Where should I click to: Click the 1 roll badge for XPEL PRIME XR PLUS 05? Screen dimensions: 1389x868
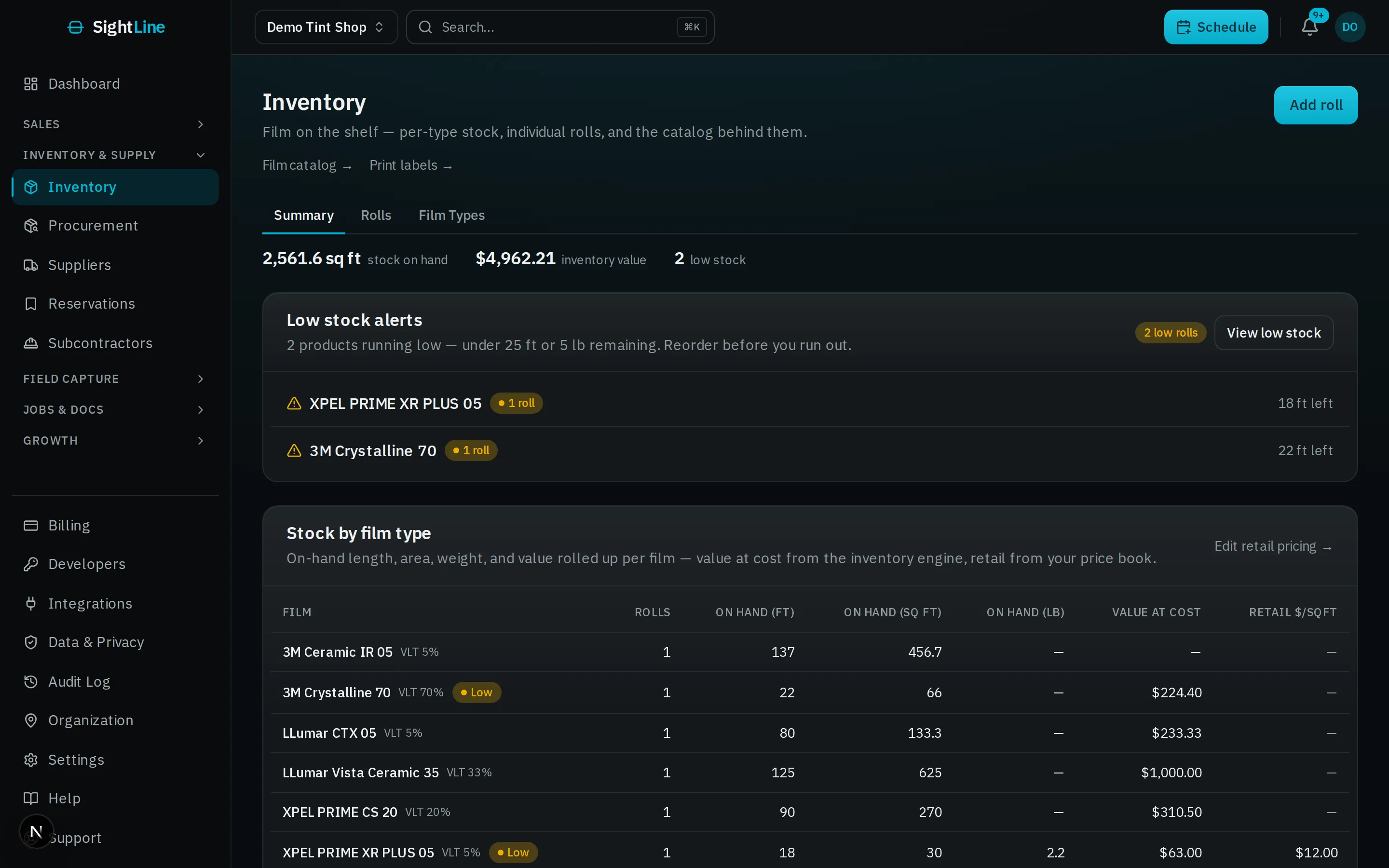click(x=516, y=403)
